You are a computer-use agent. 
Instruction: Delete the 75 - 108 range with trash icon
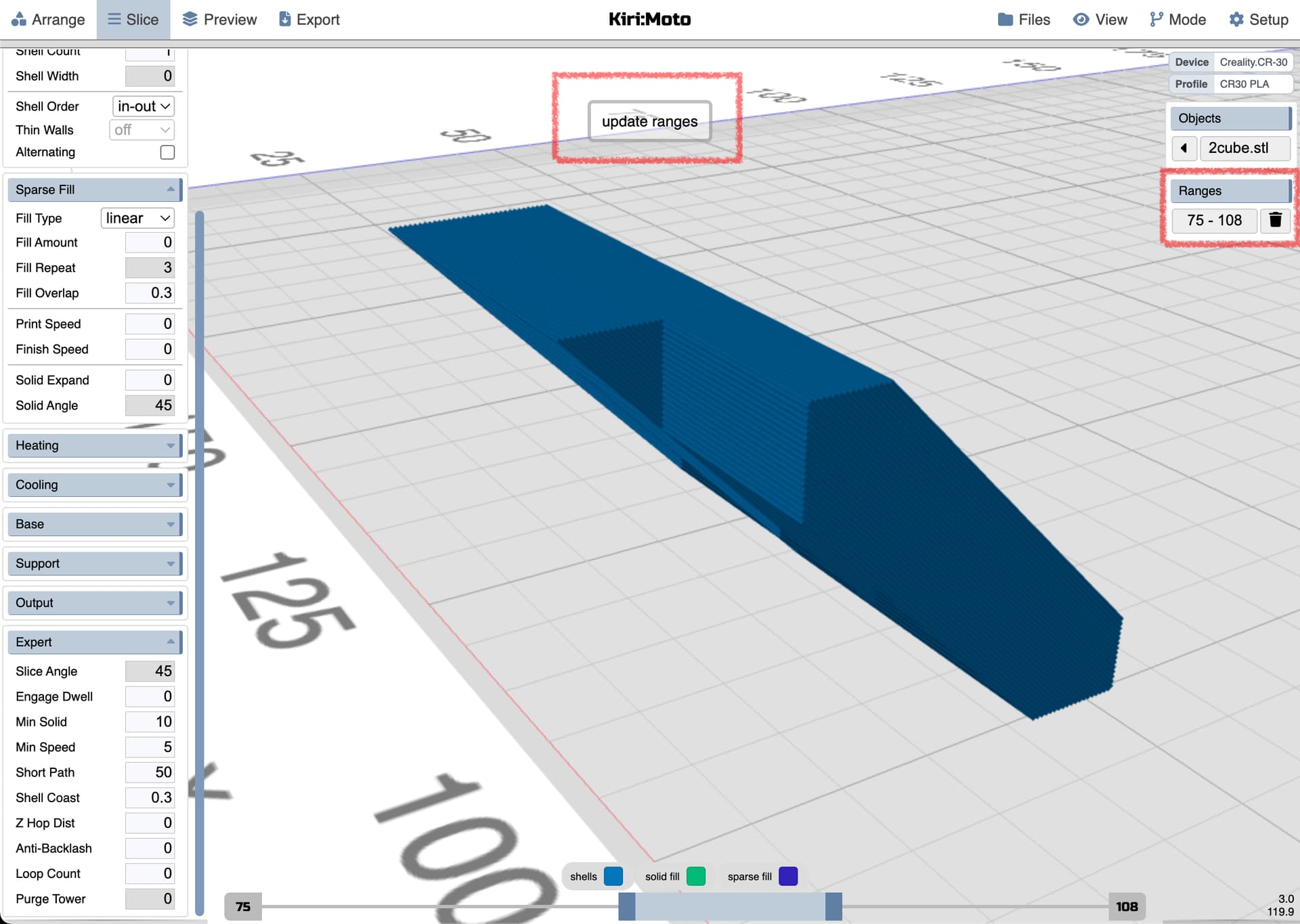coord(1276,220)
